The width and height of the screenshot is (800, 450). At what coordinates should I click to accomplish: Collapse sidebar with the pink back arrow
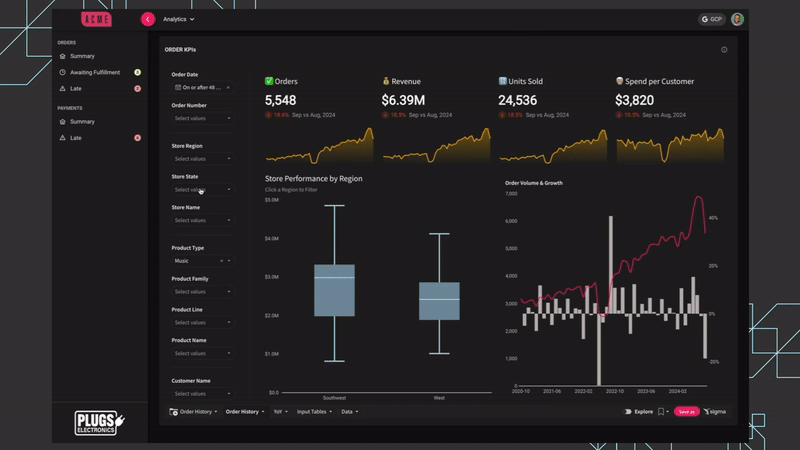click(148, 19)
